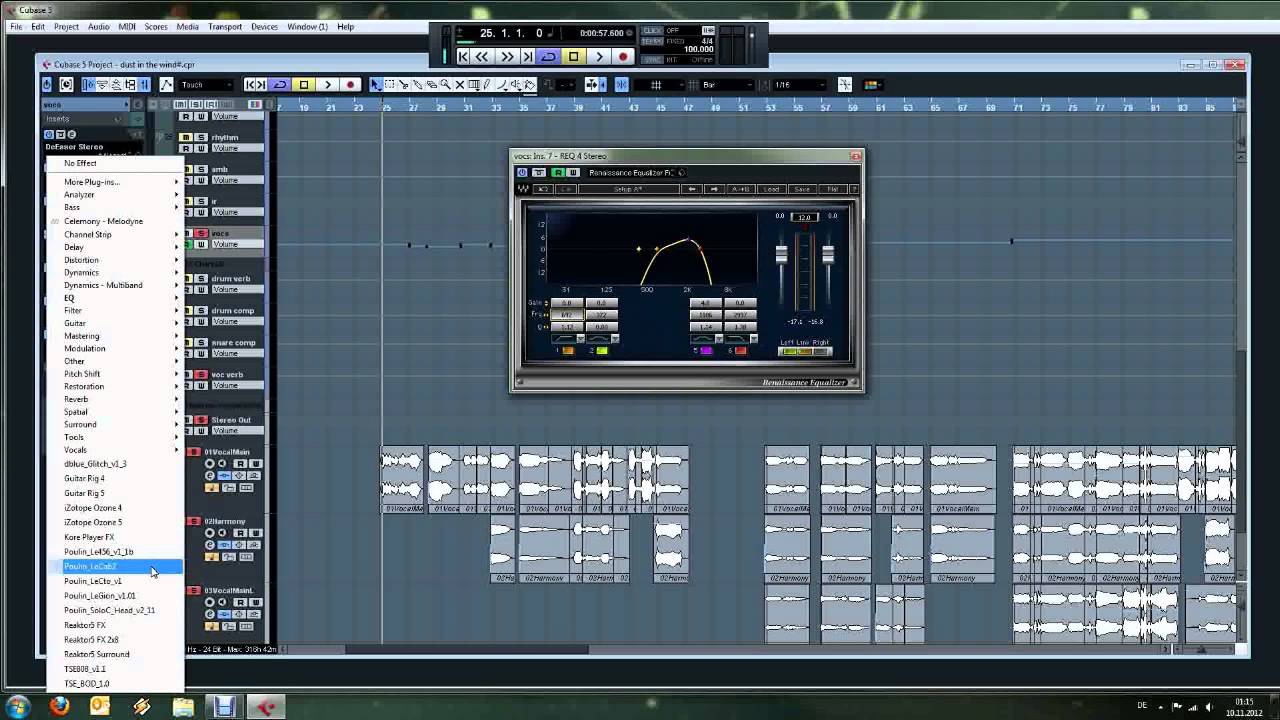Viewport: 1280px width, 720px height.
Task: Click Flat button in Renaissance Equalizer
Action: (832, 189)
